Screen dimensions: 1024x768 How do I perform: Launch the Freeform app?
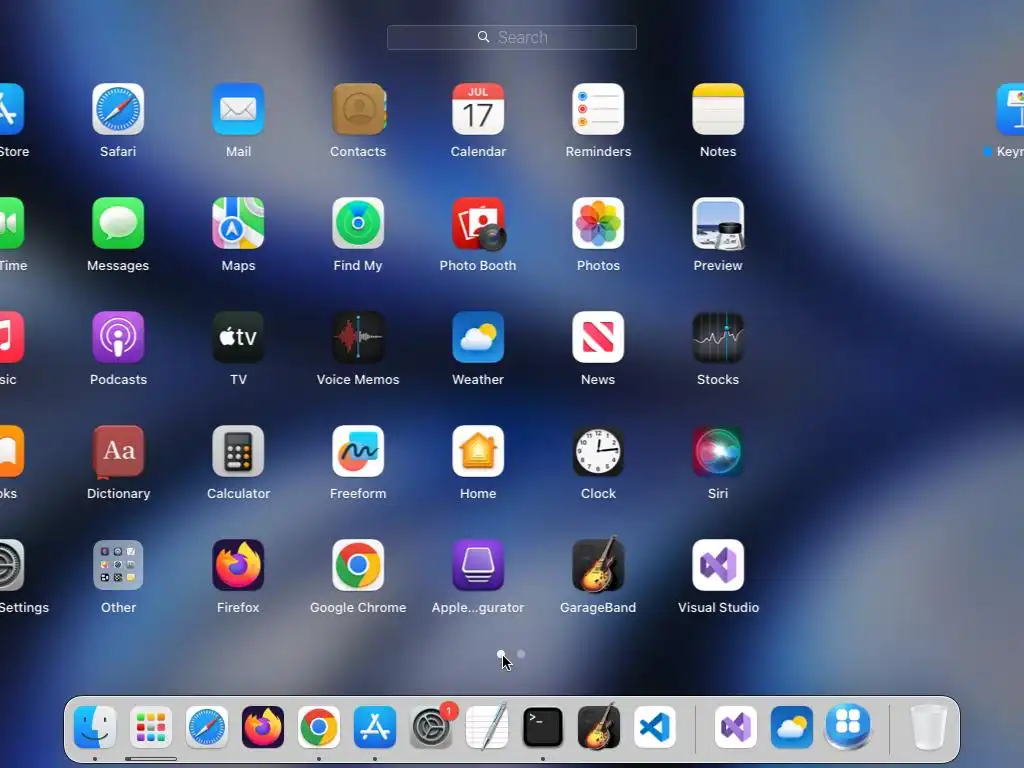[358, 451]
